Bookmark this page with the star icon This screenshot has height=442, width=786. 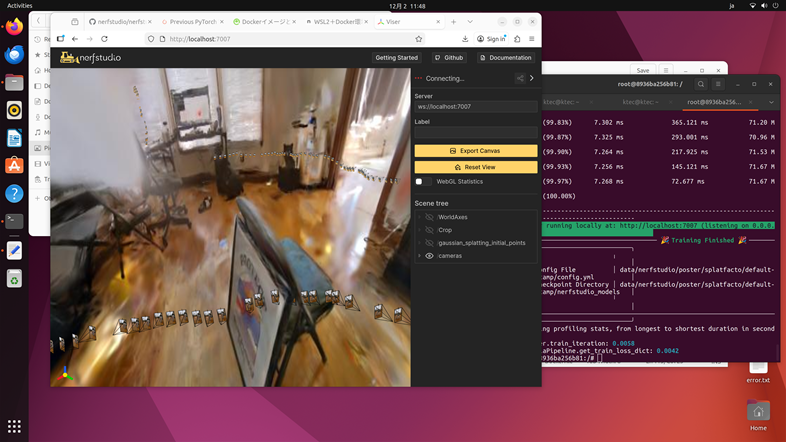[x=419, y=39]
